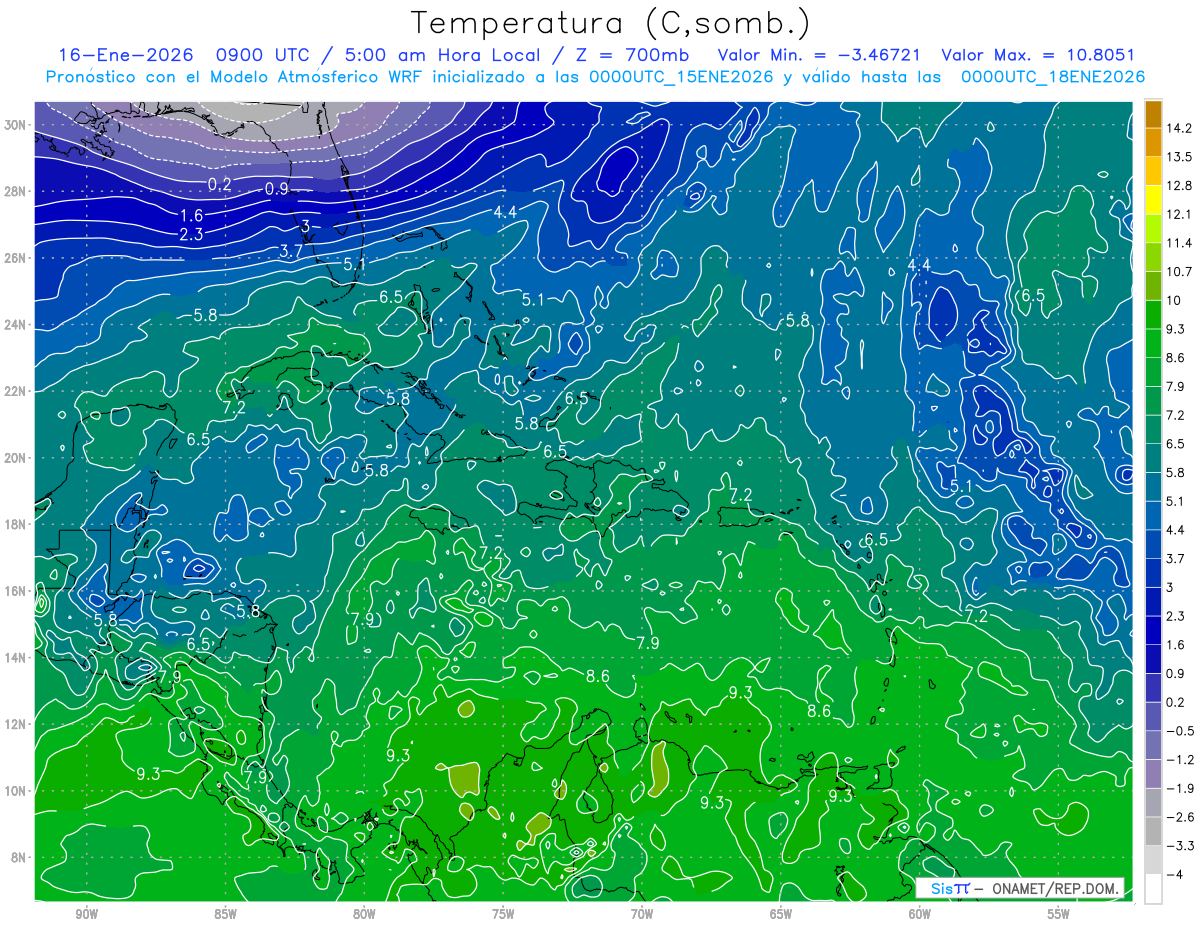Viewport: 1200px width, 927px height.
Task: Click the legend label "-0.5"
Action: (x=1180, y=730)
